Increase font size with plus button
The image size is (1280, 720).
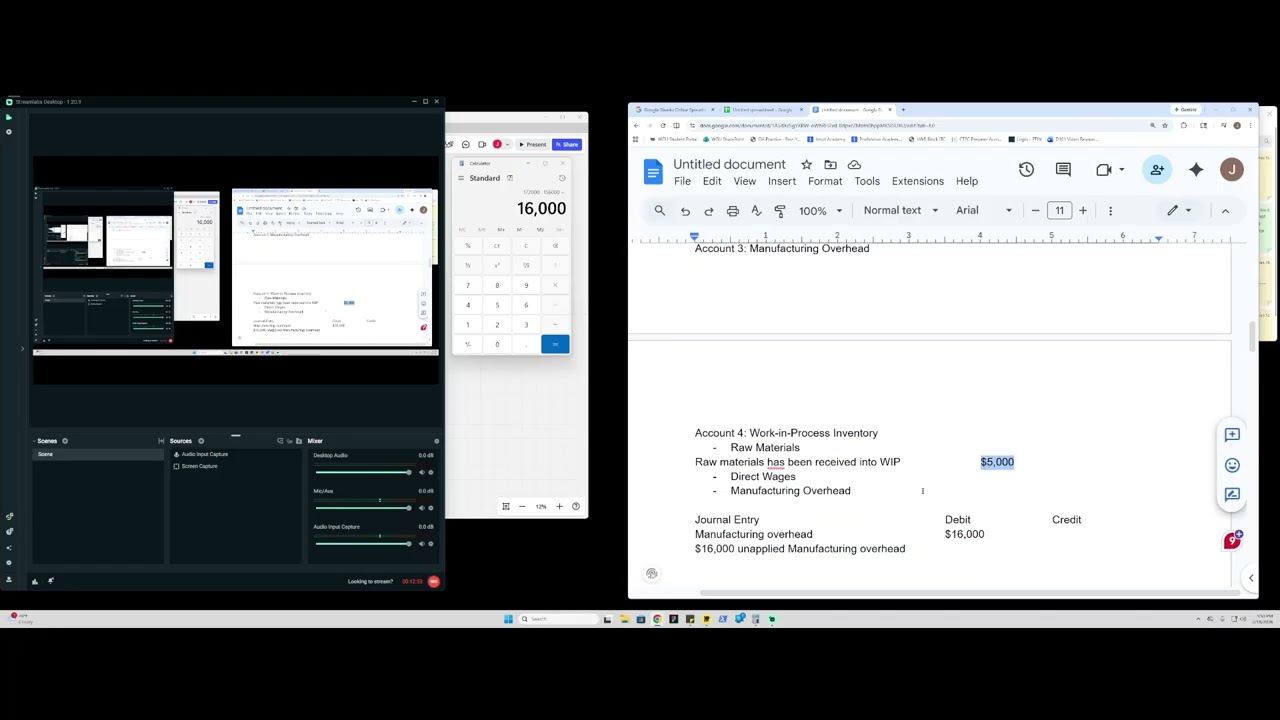click(1082, 211)
